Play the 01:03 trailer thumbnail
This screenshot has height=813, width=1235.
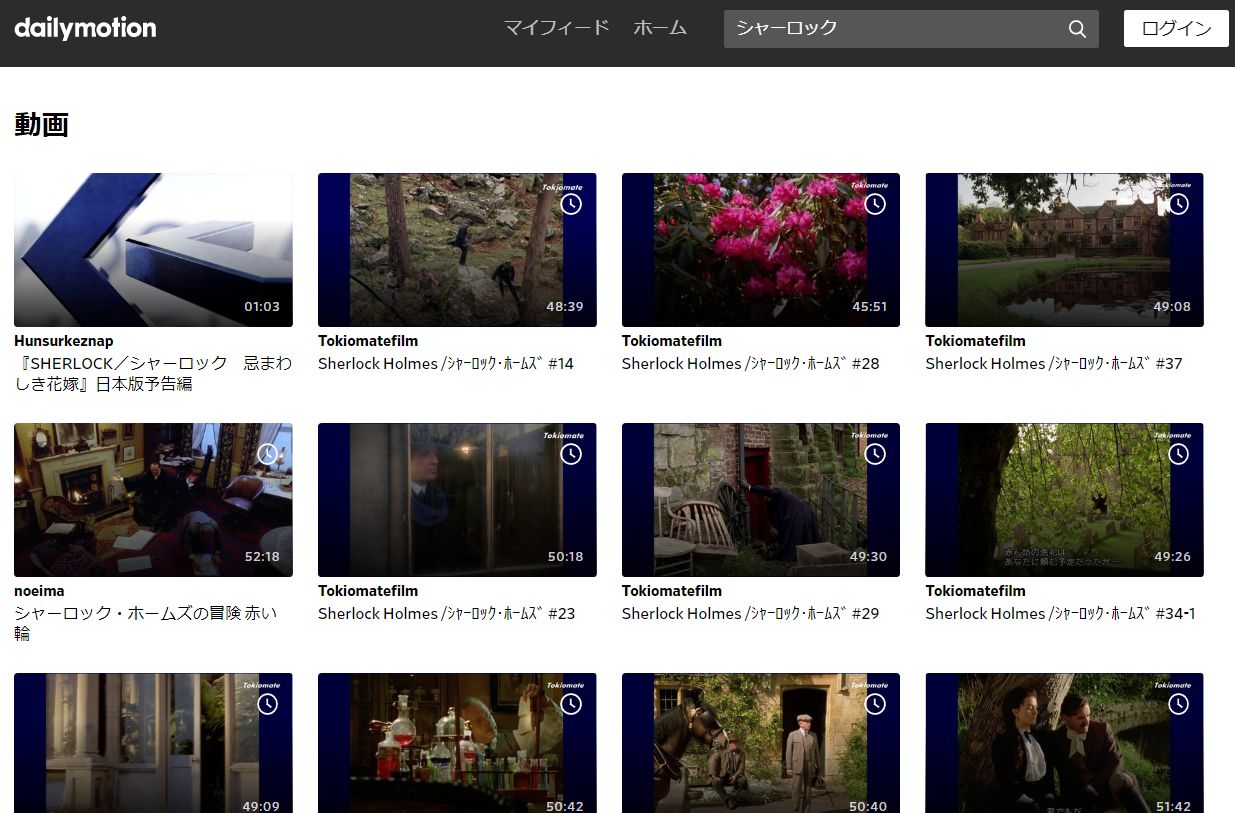click(153, 250)
